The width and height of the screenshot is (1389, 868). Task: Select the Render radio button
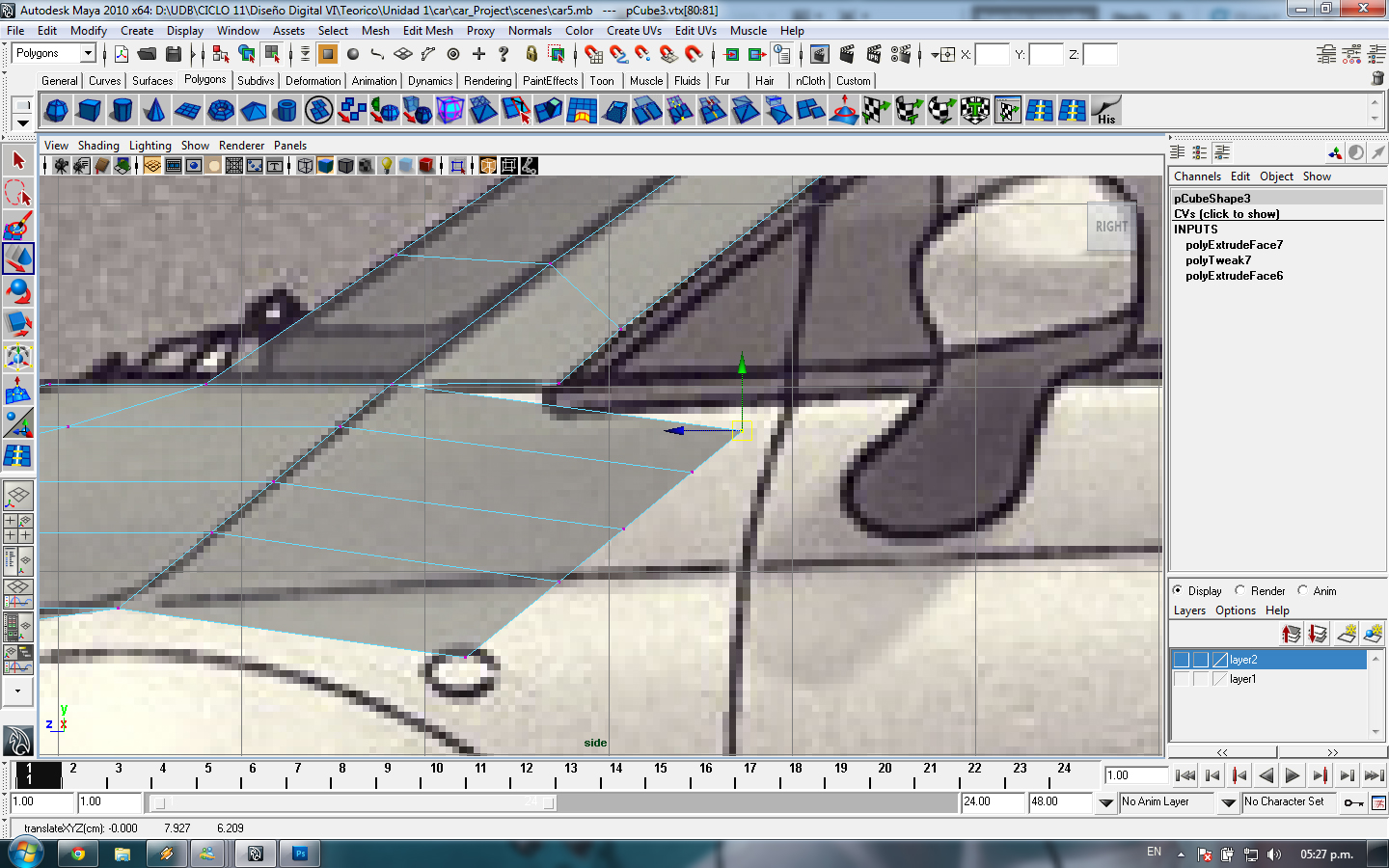pyautogui.click(x=1239, y=590)
